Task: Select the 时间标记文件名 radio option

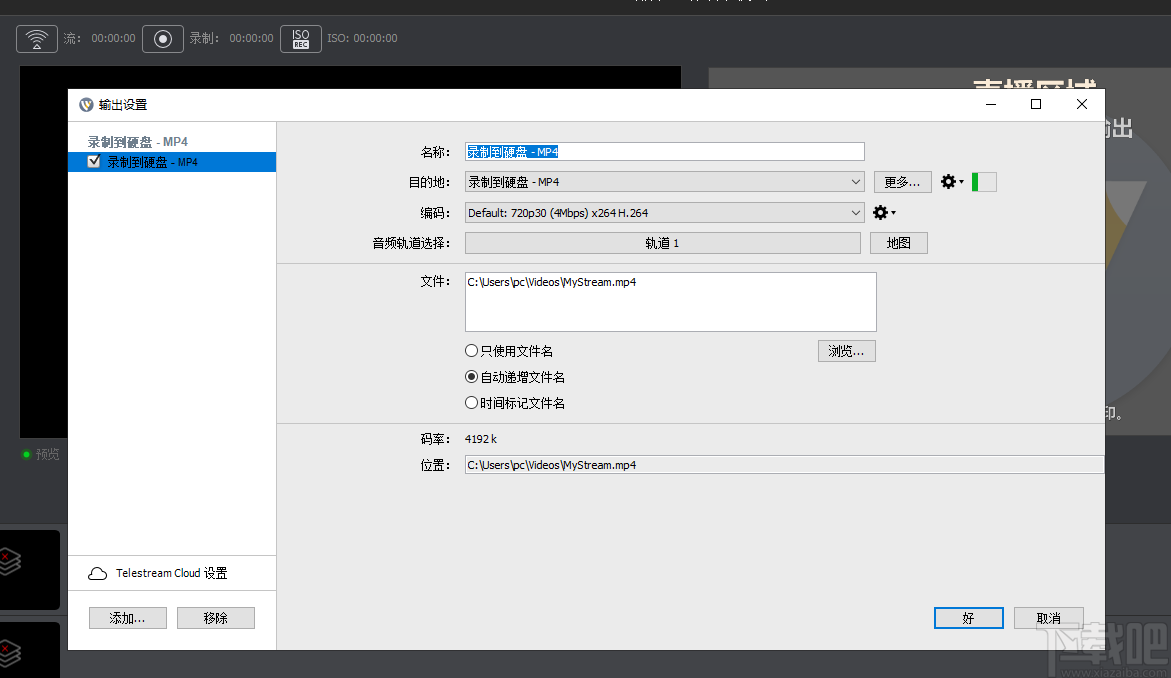Action: tap(471, 402)
